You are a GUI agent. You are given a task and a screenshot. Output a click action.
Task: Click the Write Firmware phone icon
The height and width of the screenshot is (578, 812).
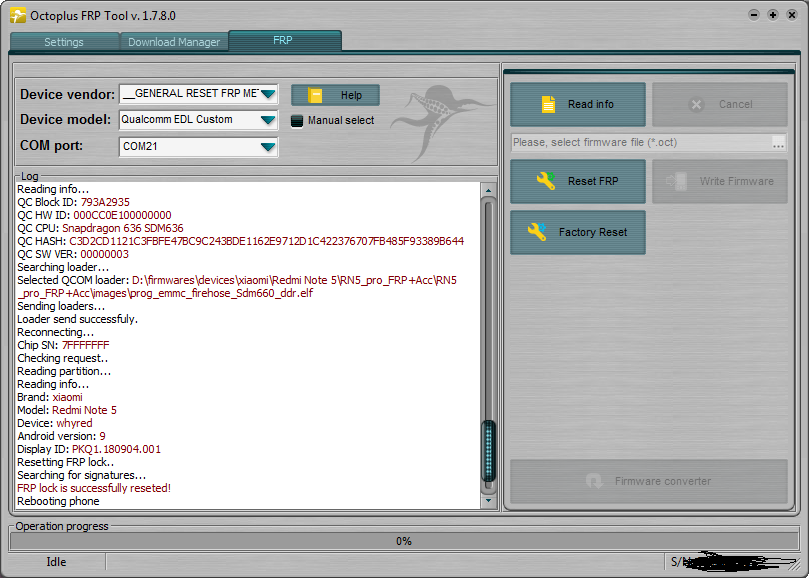(676, 181)
